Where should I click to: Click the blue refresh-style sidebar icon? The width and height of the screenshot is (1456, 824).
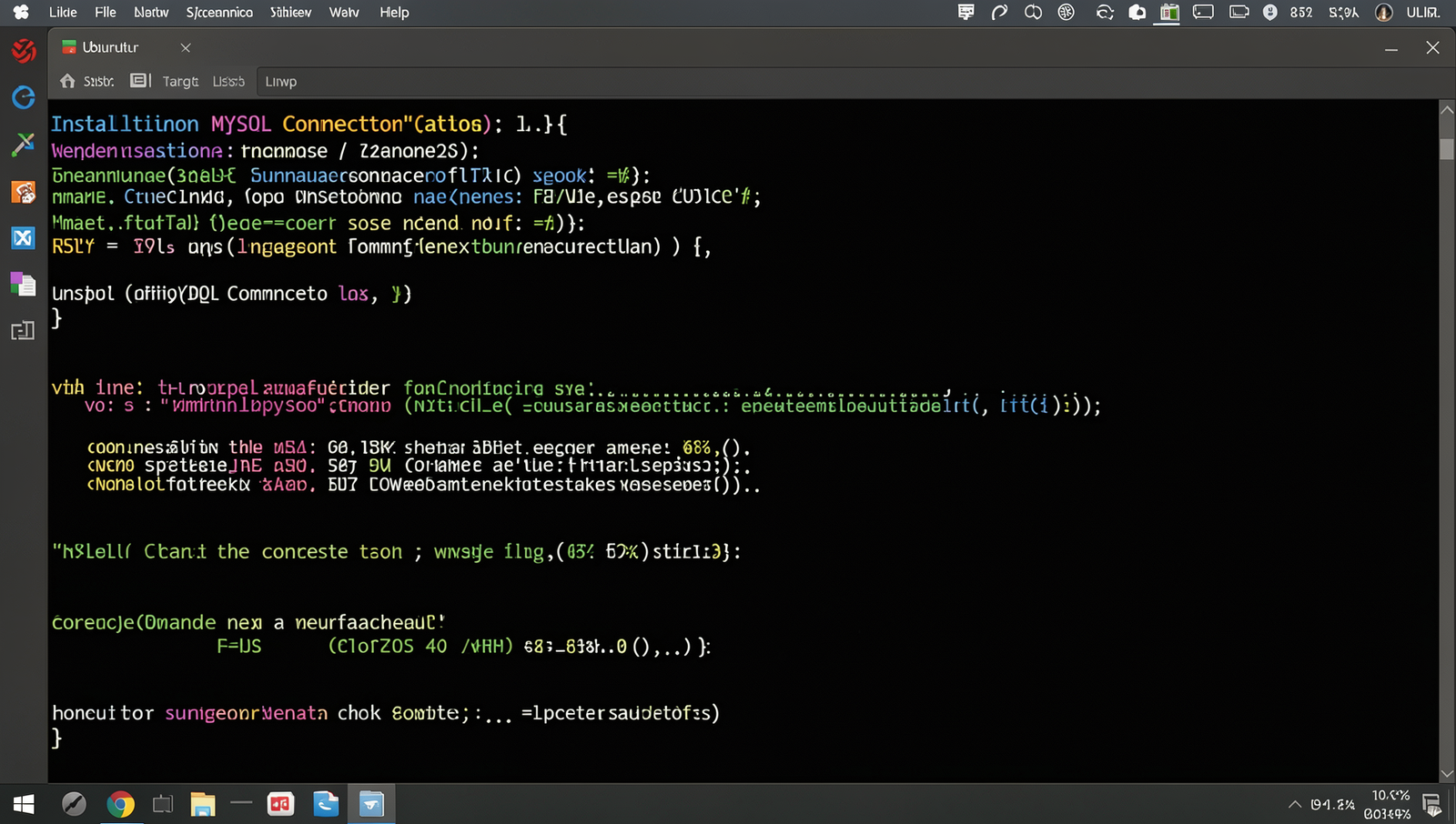[24, 97]
